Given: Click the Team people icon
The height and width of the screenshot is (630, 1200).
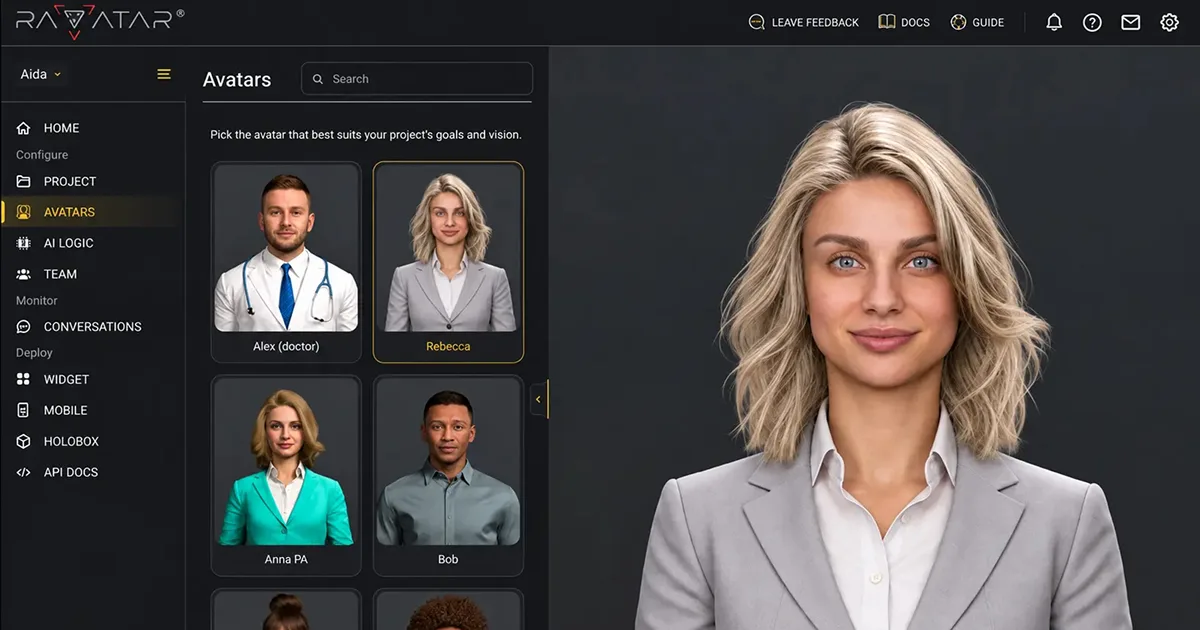Looking at the screenshot, I should tap(24, 274).
